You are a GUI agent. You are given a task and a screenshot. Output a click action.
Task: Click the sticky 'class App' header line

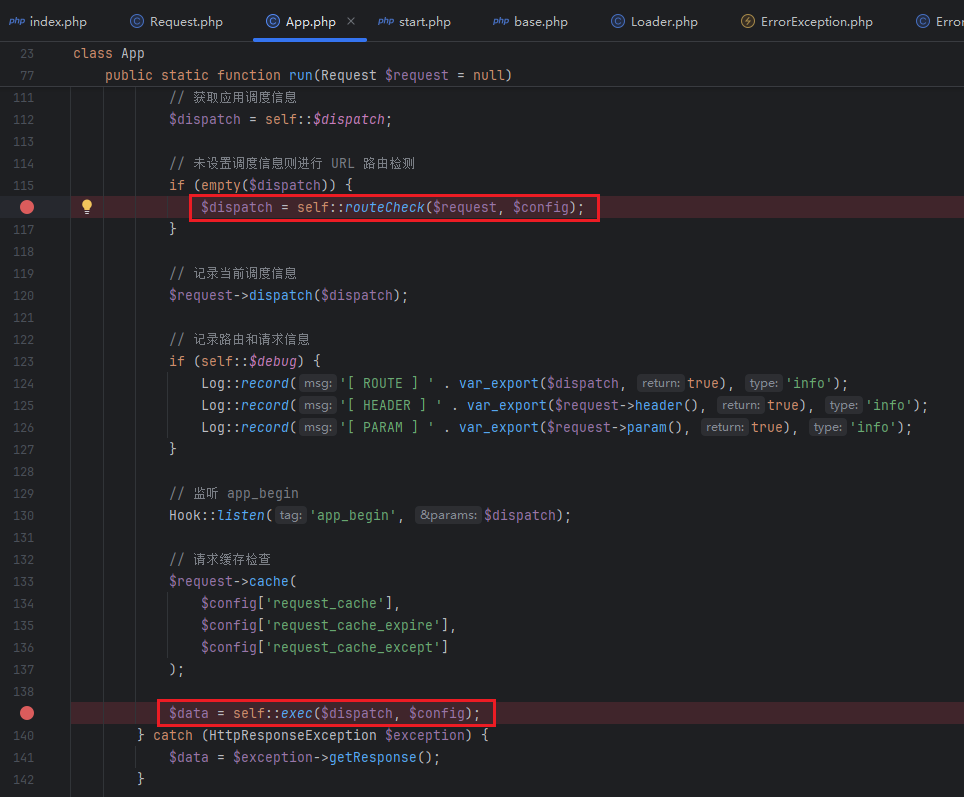tap(109, 54)
